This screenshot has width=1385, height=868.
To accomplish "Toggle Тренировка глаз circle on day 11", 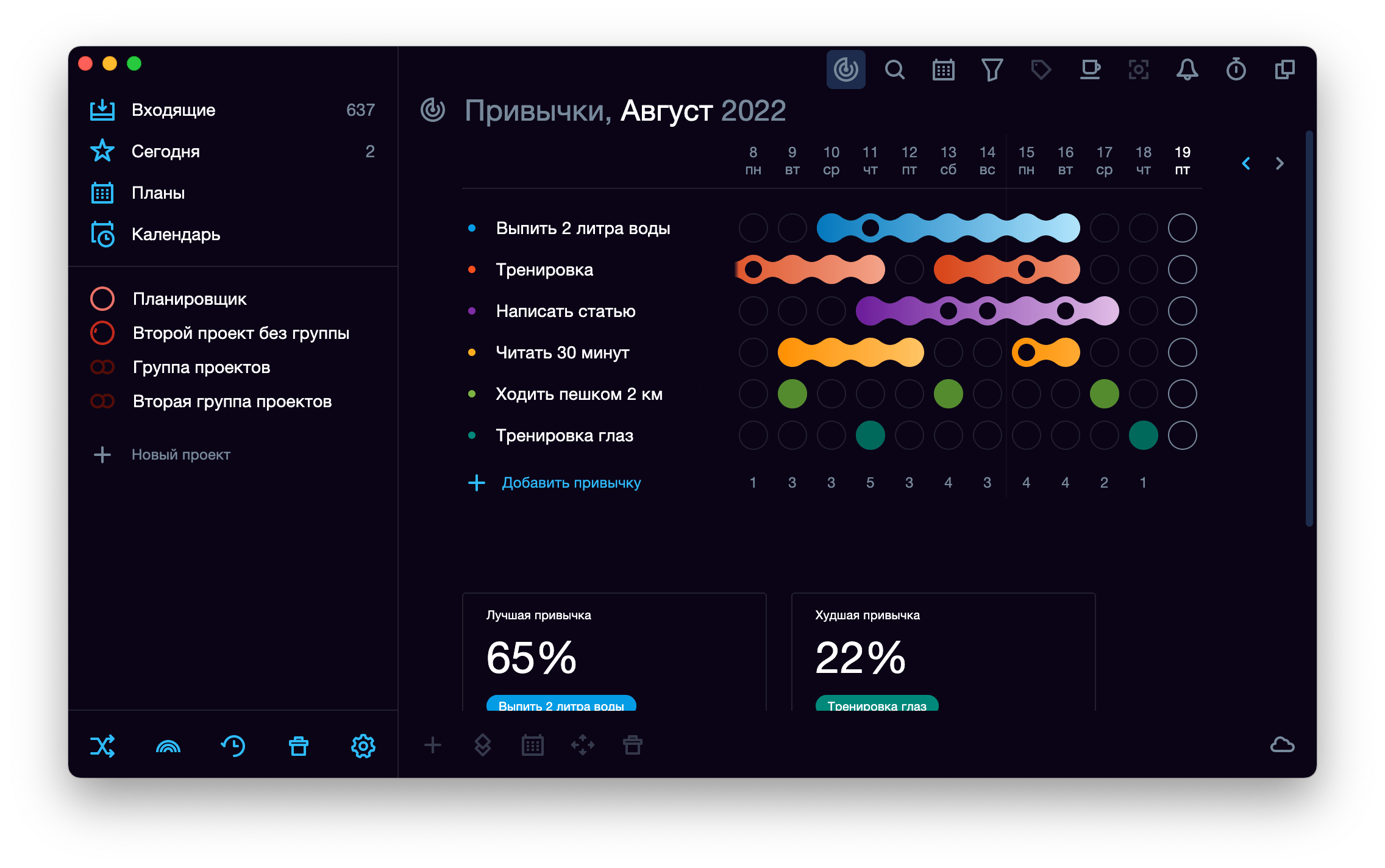I will pos(870,435).
